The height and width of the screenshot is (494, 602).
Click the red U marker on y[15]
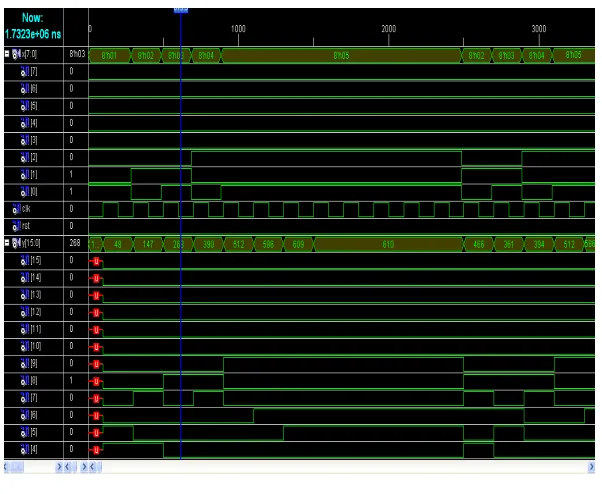tap(96, 261)
